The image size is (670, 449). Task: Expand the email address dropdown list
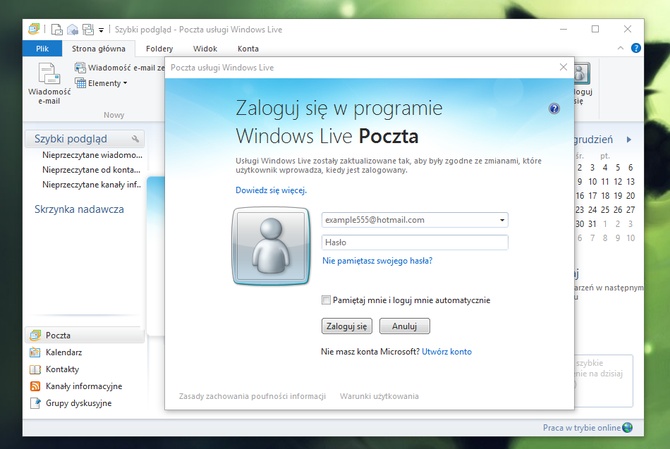click(502, 220)
